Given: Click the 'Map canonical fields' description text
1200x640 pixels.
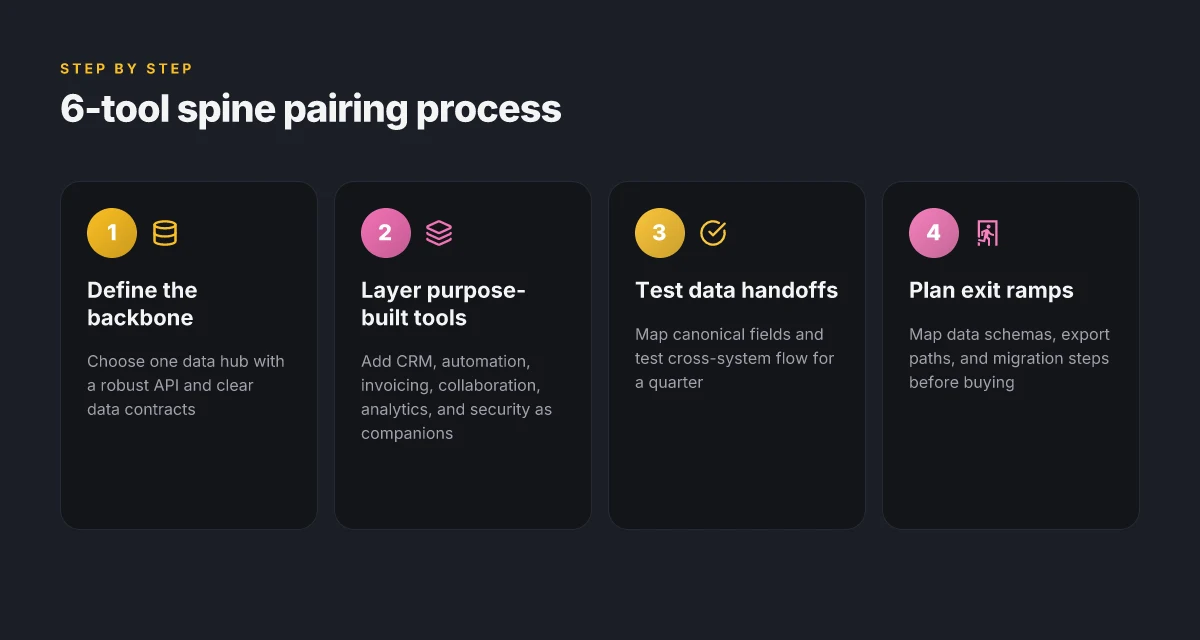Looking at the screenshot, I should pos(734,358).
